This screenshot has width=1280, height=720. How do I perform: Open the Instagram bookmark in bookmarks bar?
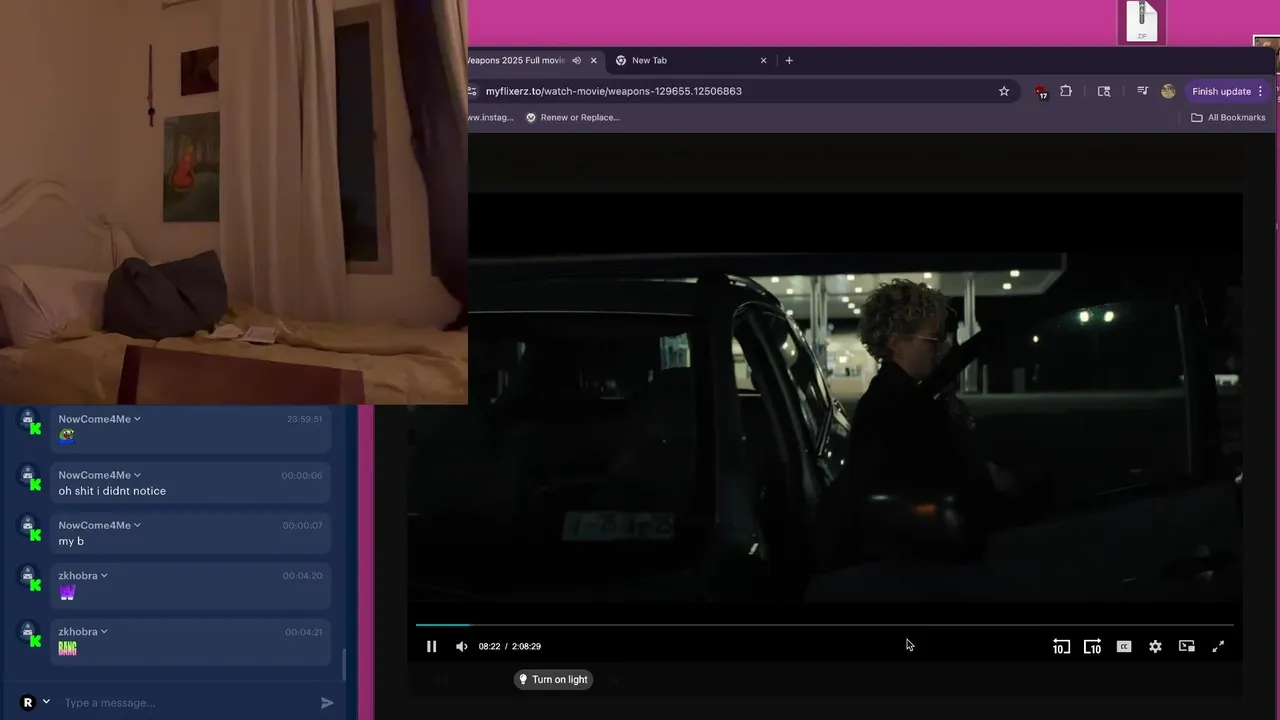click(491, 118)
